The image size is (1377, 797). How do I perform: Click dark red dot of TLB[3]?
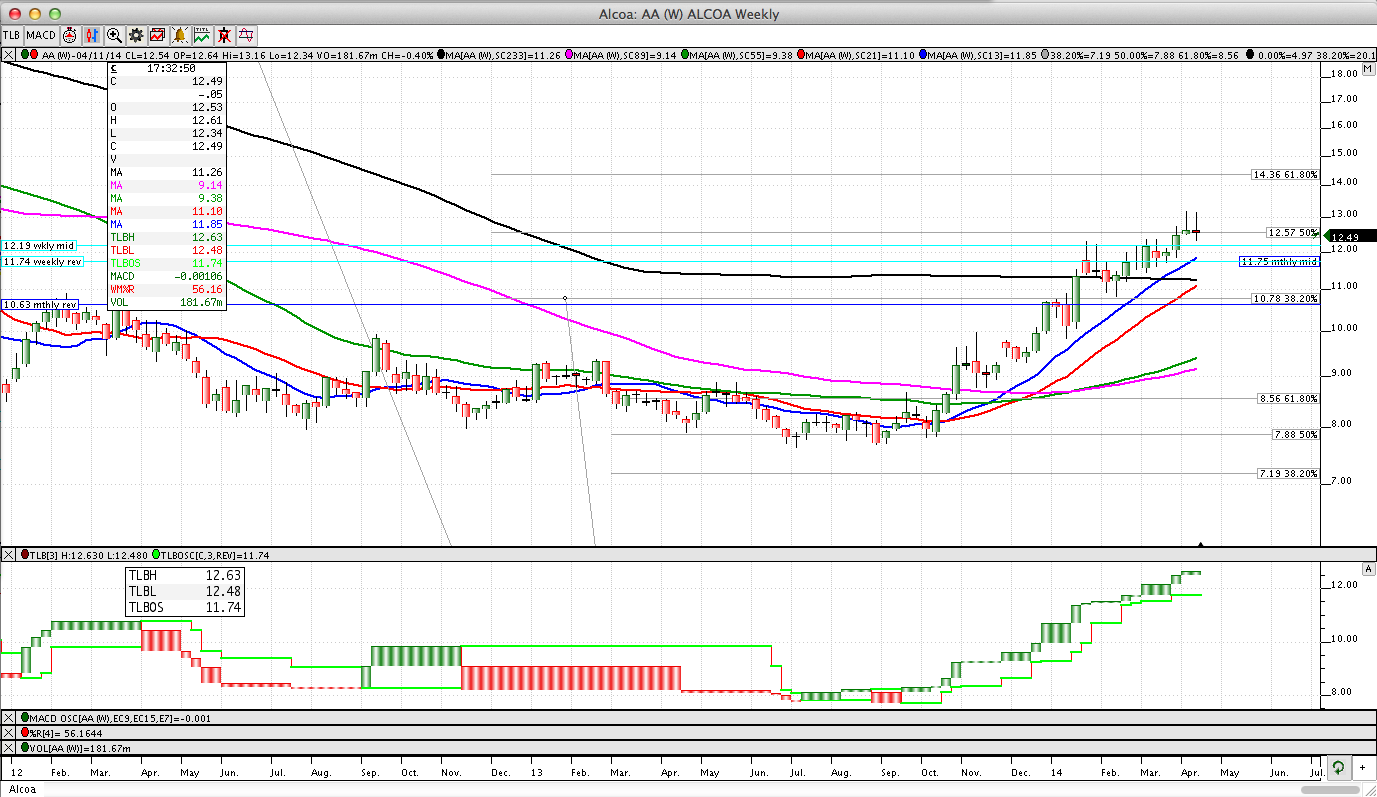26,554
